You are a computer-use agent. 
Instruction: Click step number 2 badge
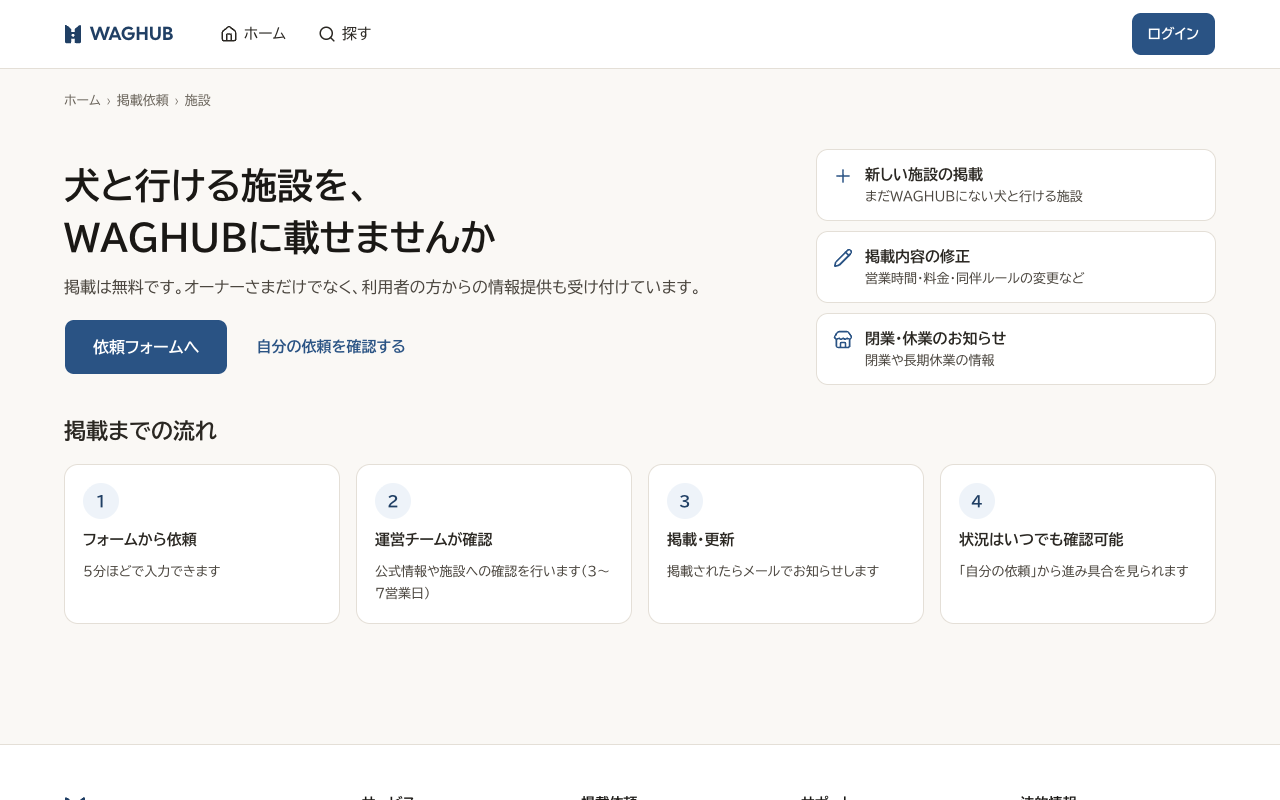(393, 501)
